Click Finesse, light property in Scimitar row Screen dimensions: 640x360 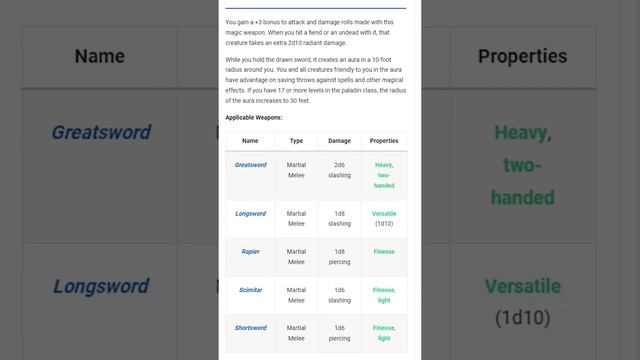(x=384, y=295)
